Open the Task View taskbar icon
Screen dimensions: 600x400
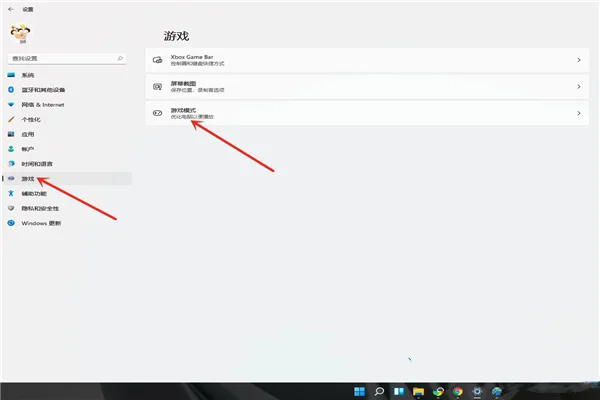pos(399,391)
